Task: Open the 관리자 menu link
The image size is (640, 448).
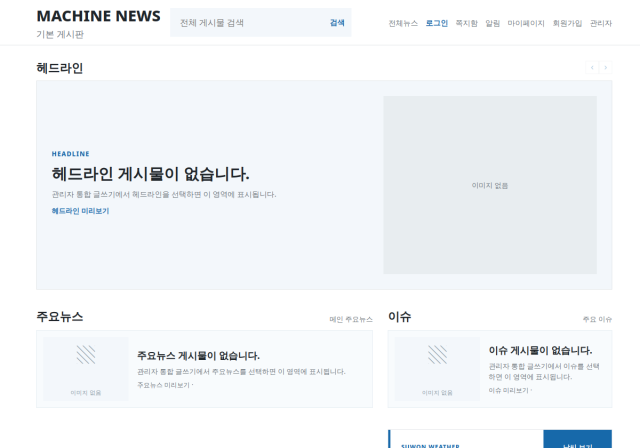Action: pos(601,23)
